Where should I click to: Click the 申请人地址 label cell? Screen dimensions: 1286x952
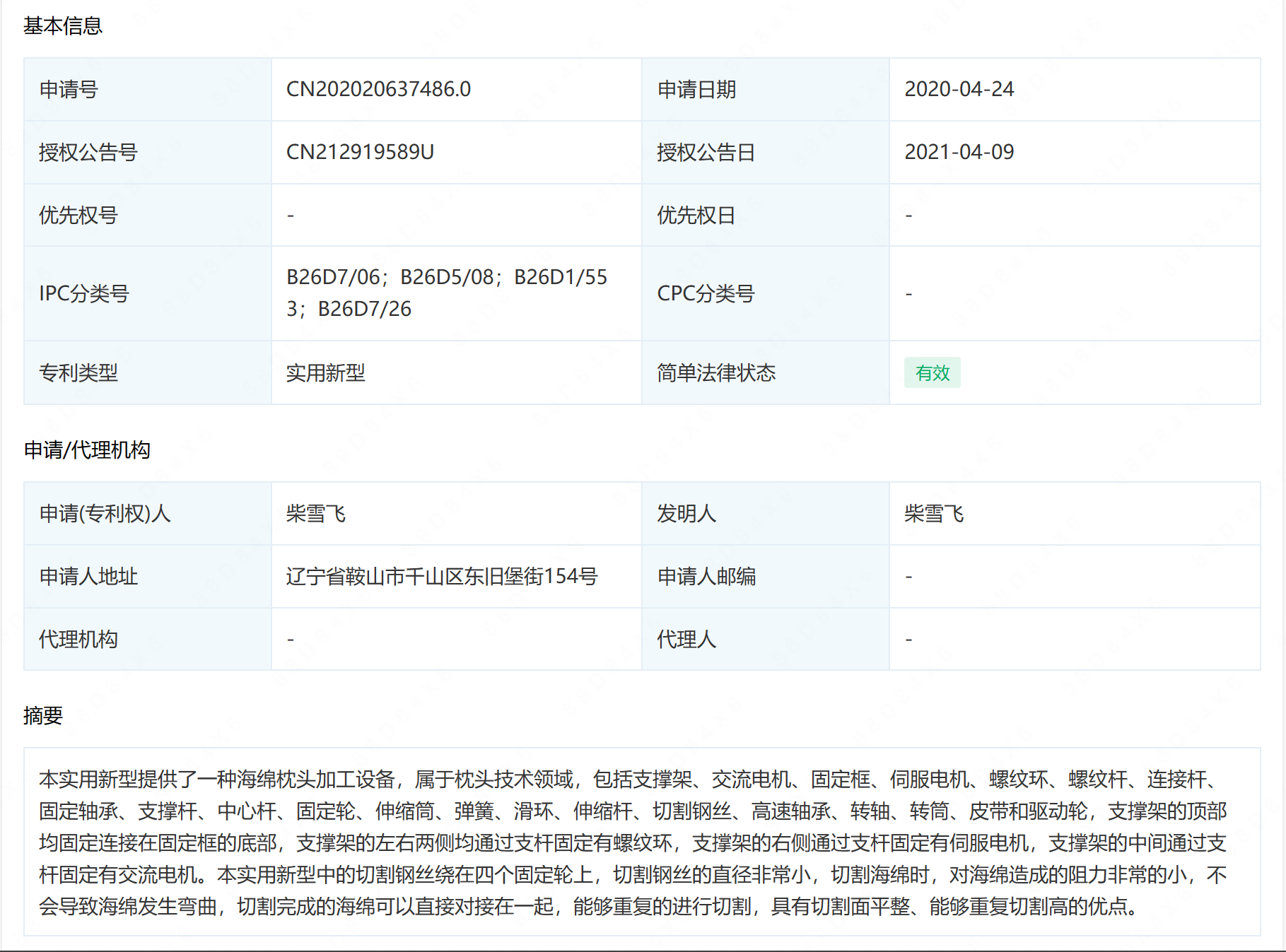click(x=148, y=577)
